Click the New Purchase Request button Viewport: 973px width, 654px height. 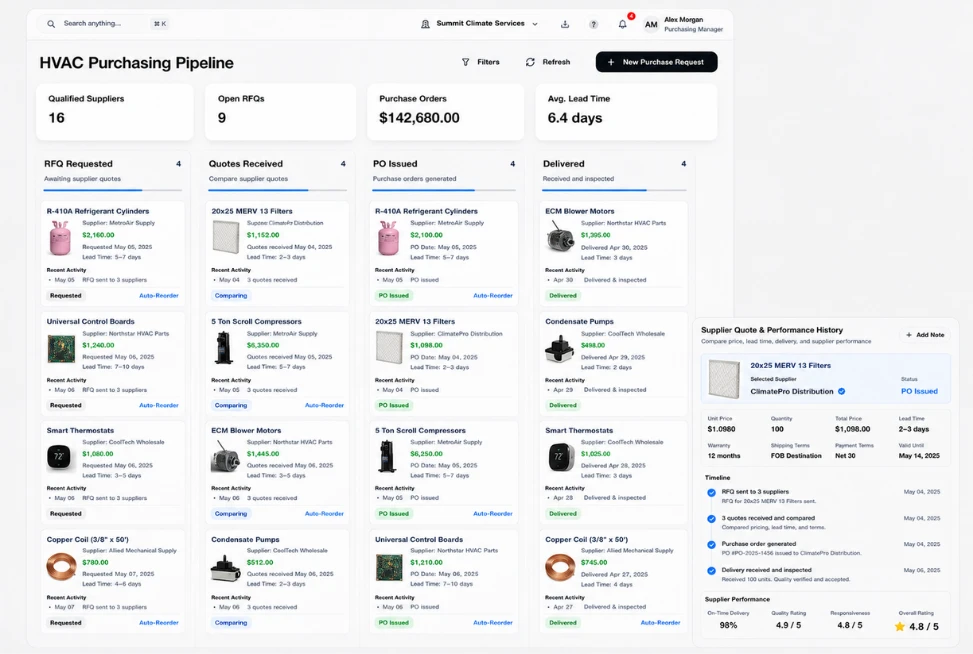(x=657, y=62)
